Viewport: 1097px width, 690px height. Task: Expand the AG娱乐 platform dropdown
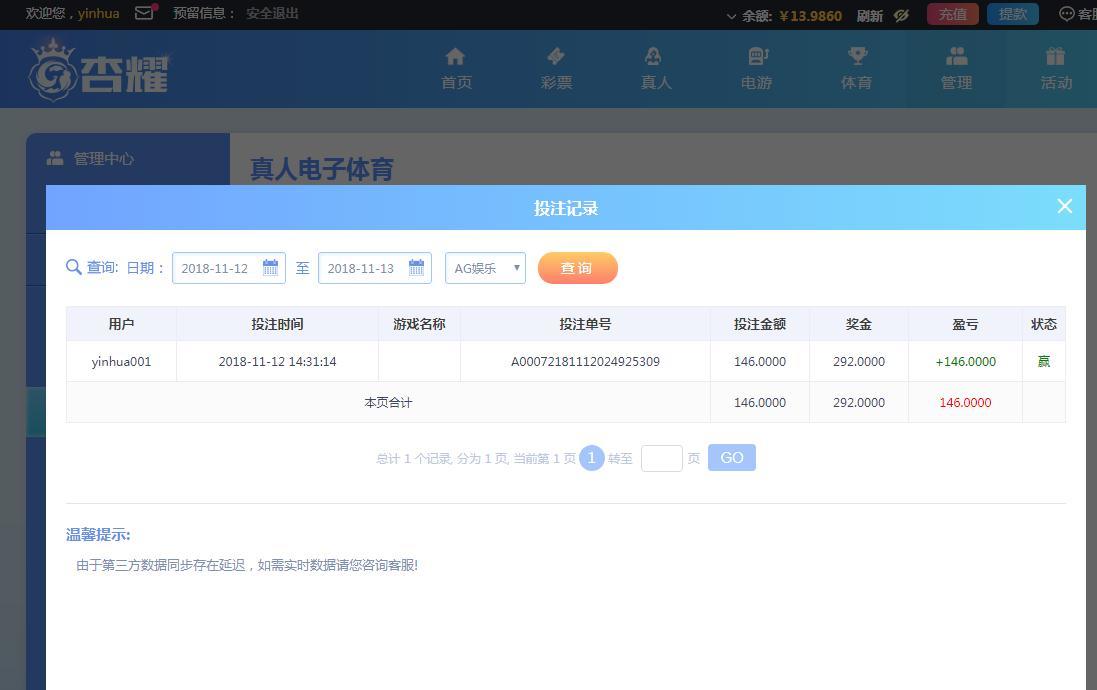click(x=485, y=268)
